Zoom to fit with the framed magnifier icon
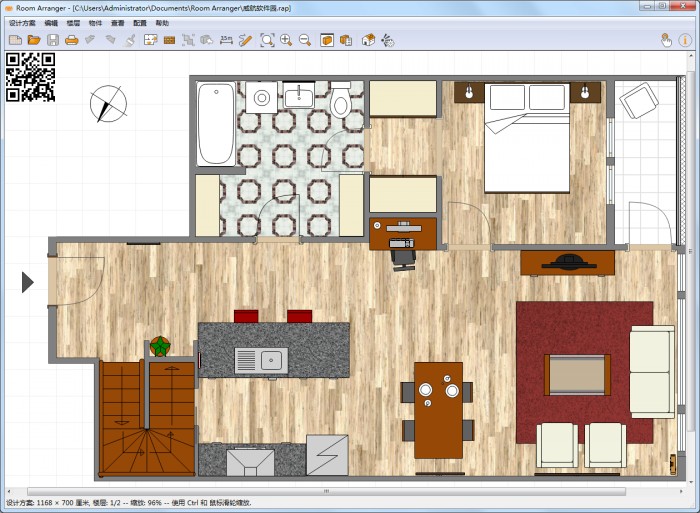 (267, 41)
